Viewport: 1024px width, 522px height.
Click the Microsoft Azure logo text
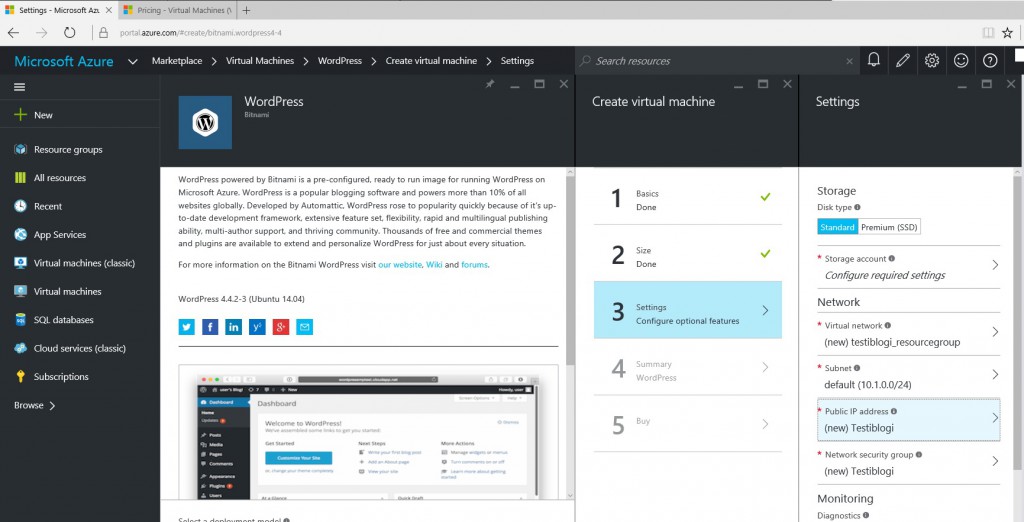63,61
